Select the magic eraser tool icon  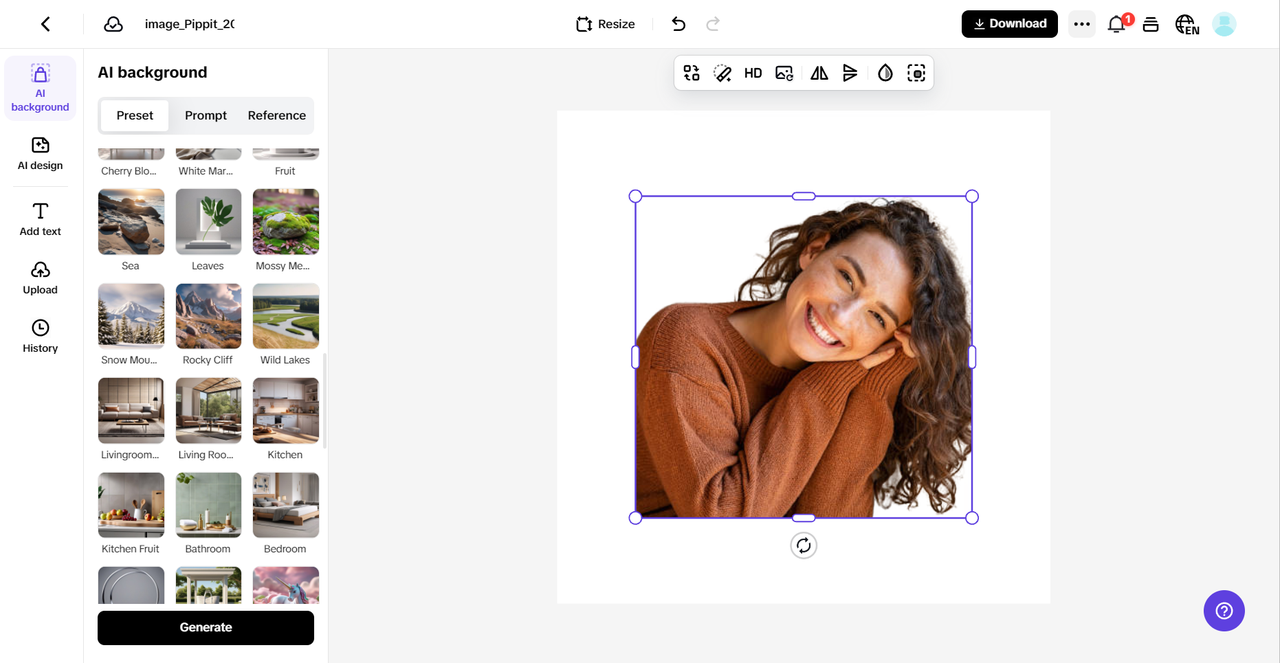[x=722, y=73]
